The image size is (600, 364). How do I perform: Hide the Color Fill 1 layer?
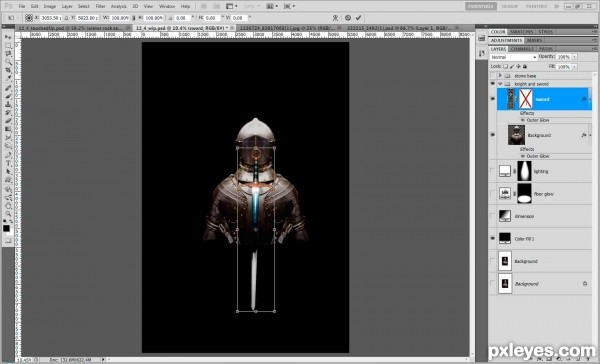click(492, 238)
